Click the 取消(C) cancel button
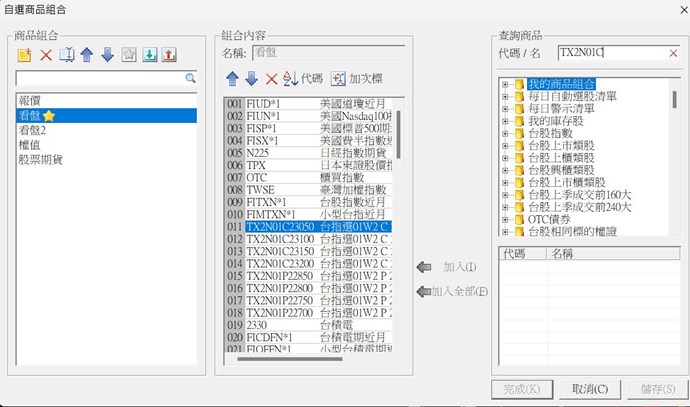 click(x=585, y=388)
